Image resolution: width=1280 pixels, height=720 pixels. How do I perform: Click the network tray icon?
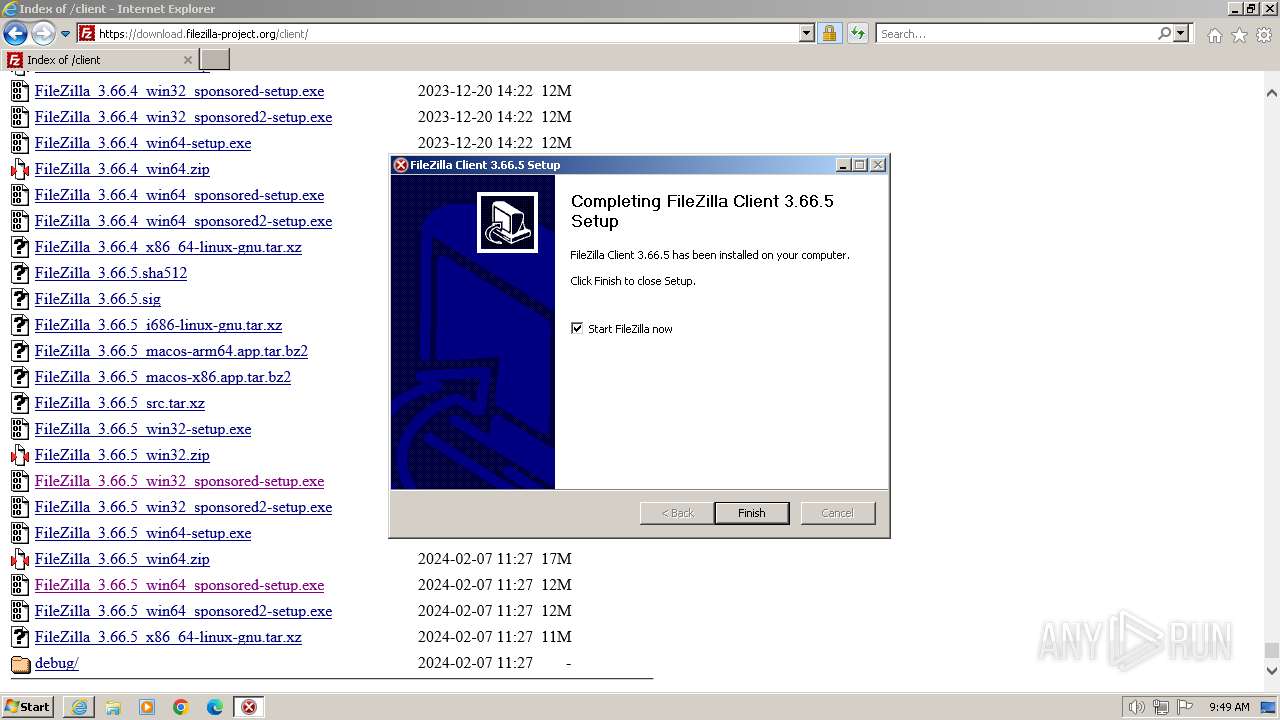click(x=1161, y=707)
